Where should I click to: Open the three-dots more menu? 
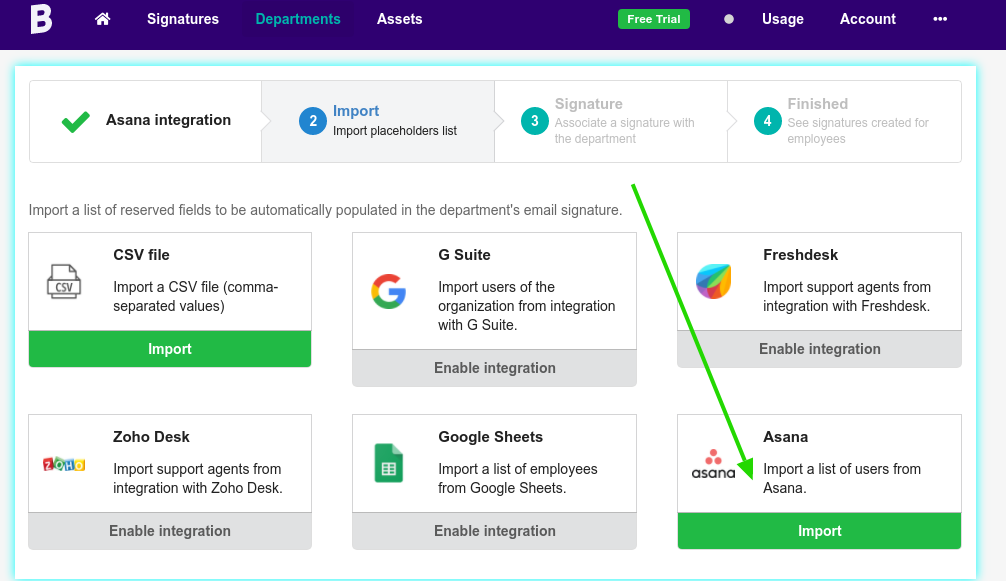pyautogui.click(x=939, y=19)
